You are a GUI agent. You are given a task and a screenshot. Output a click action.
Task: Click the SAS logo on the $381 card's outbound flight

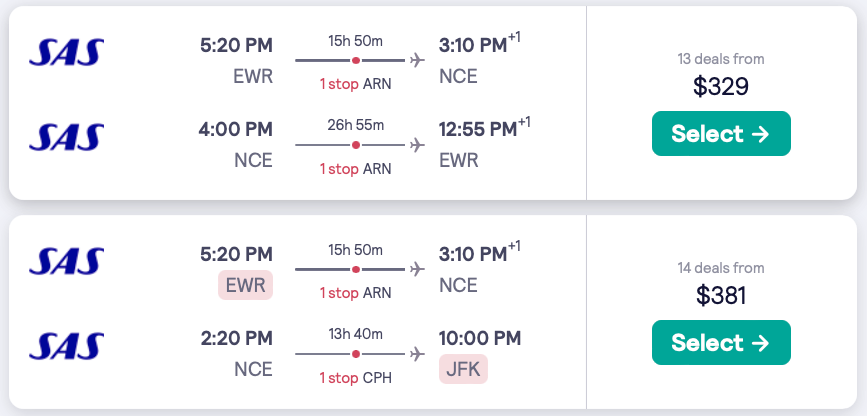(x=66, y=261)
